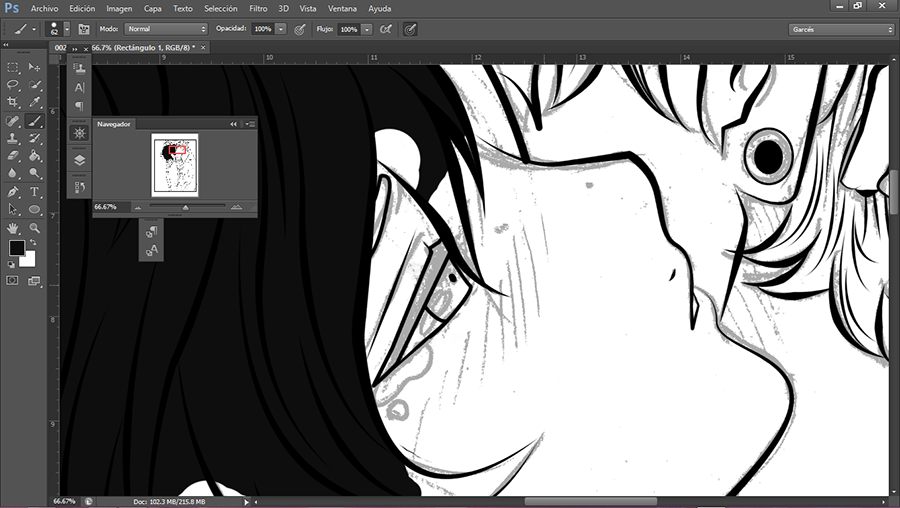Select the Eyedropper tool
Screen dimensions: 900x508
point(35,102)
